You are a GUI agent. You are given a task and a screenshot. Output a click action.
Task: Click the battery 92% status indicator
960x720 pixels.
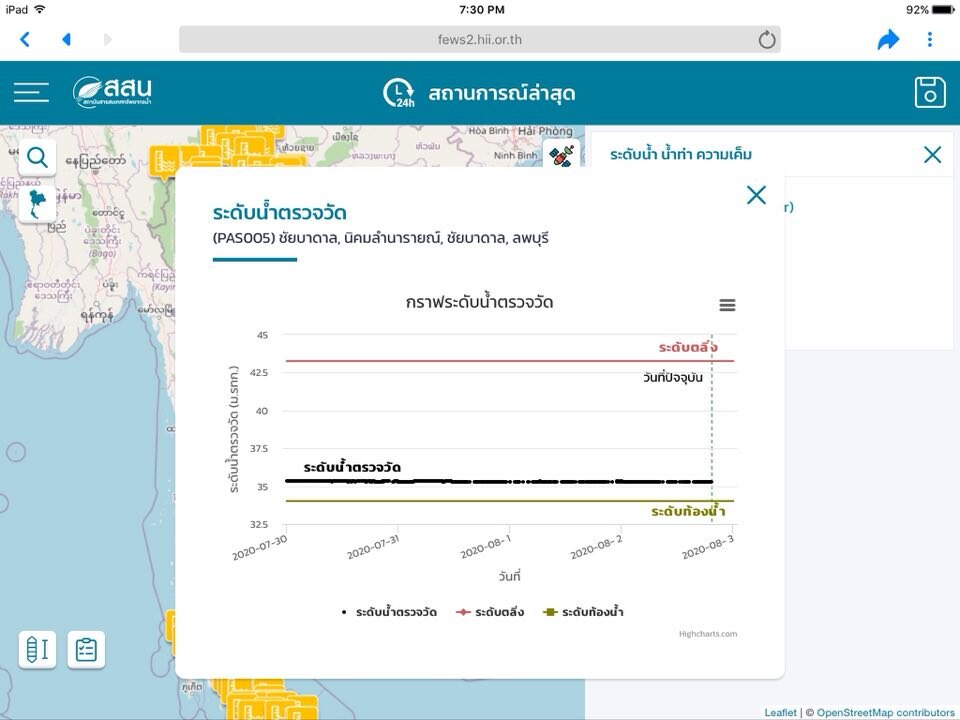[x=930, y=10]
